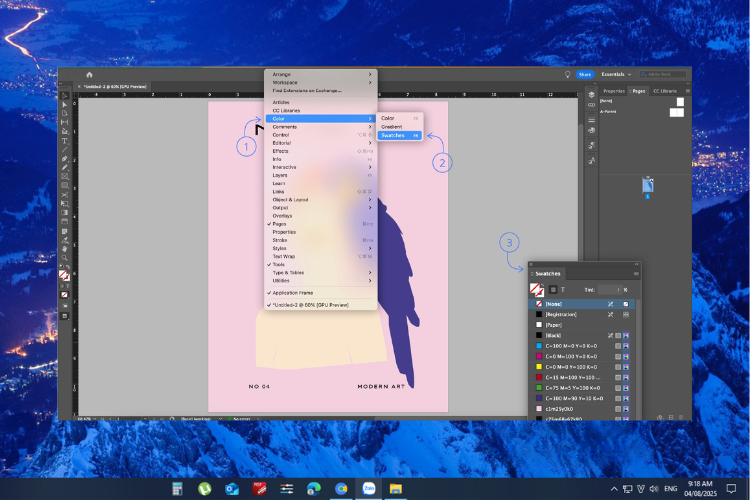The height and width of the screenshot is (500, 750).
Task: Select the Hand tool
Action: click(x=65, y=249)
